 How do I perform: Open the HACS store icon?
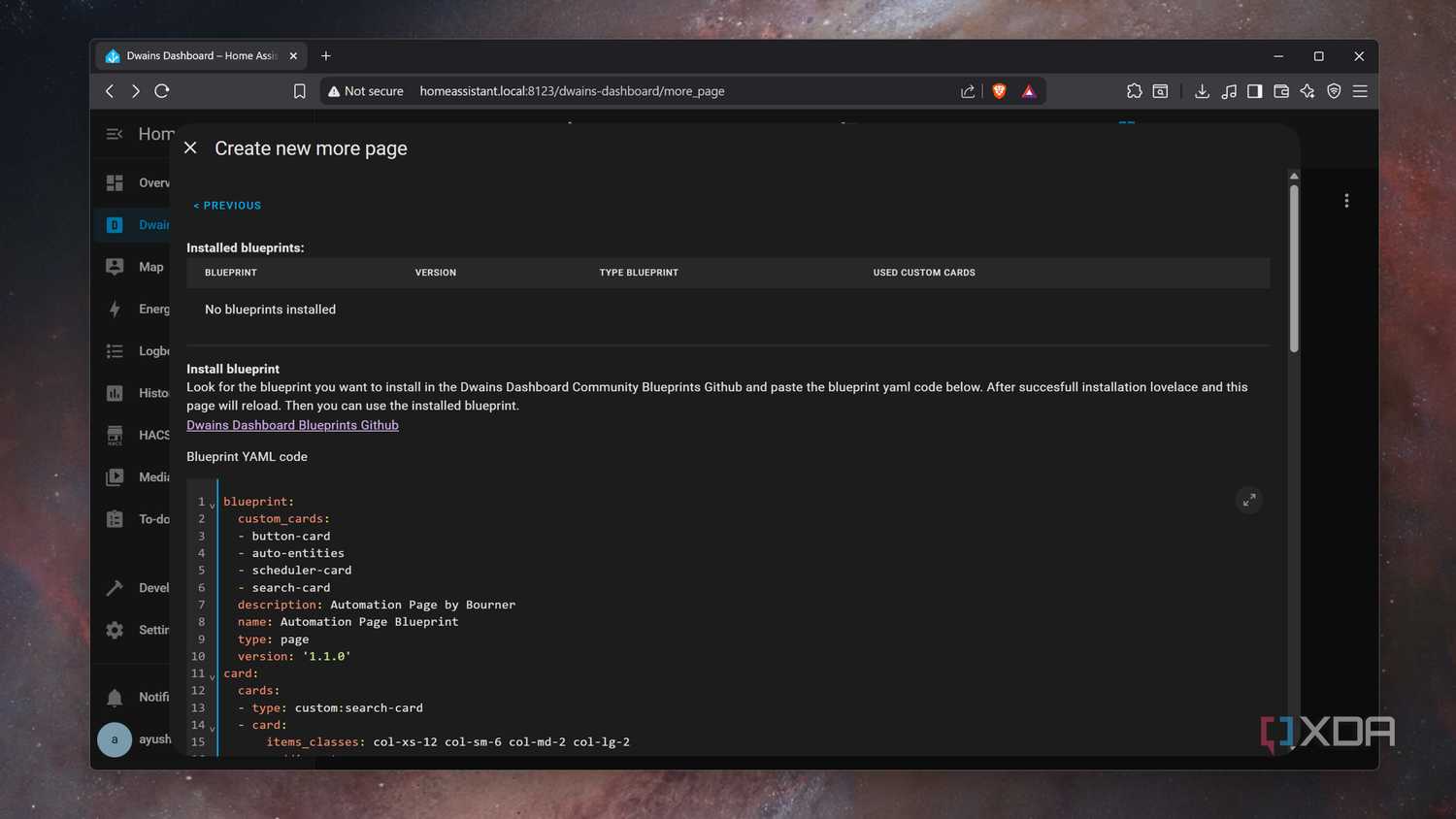tap(115, 435)
